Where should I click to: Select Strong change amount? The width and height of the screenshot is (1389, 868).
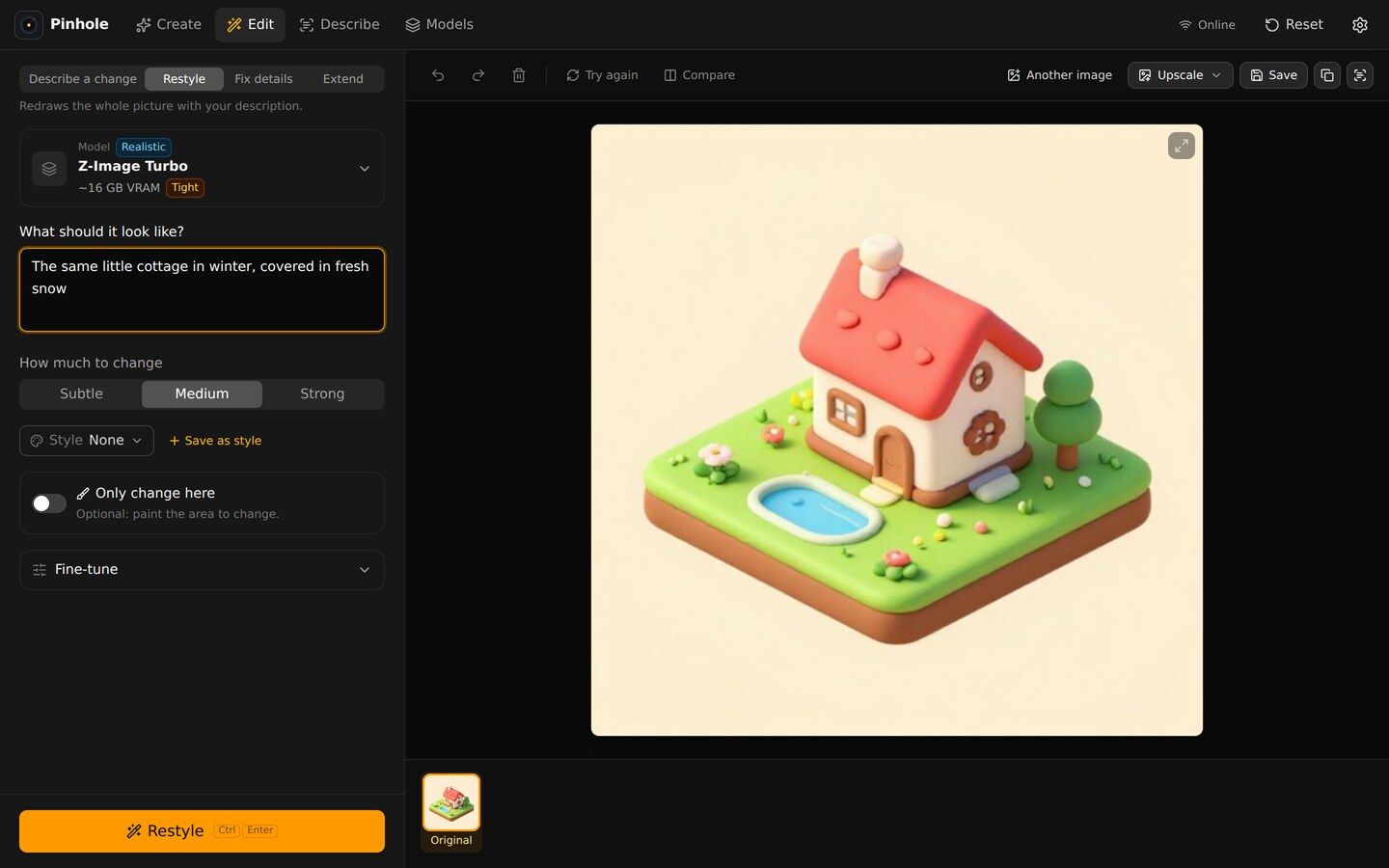322,394
